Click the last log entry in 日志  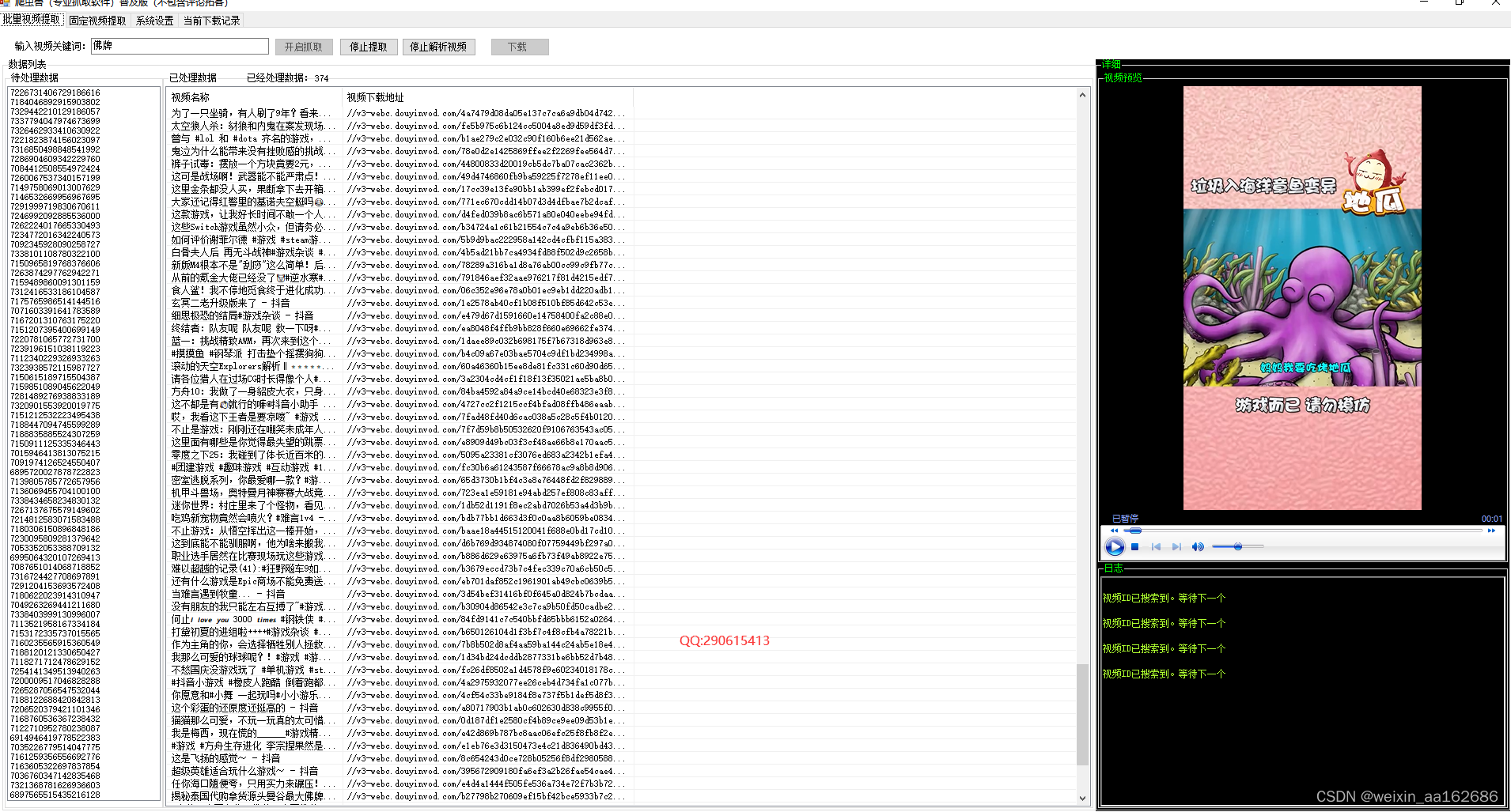(x=1164, y=674)
